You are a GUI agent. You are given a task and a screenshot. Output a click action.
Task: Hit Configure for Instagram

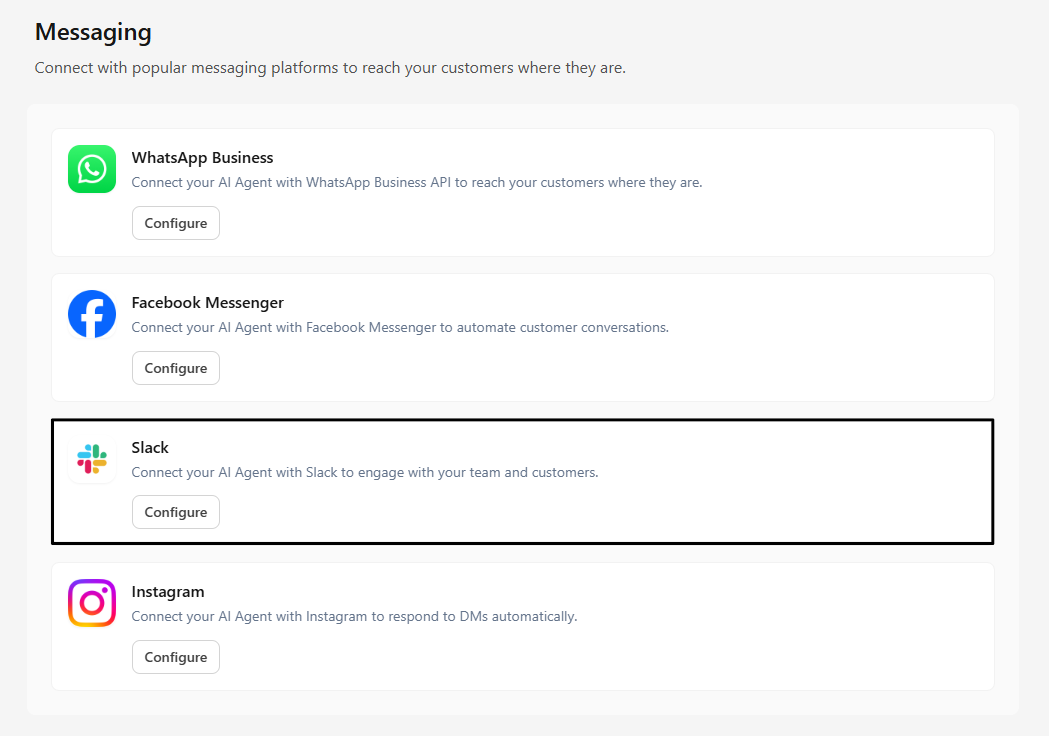tap(176, 657)
